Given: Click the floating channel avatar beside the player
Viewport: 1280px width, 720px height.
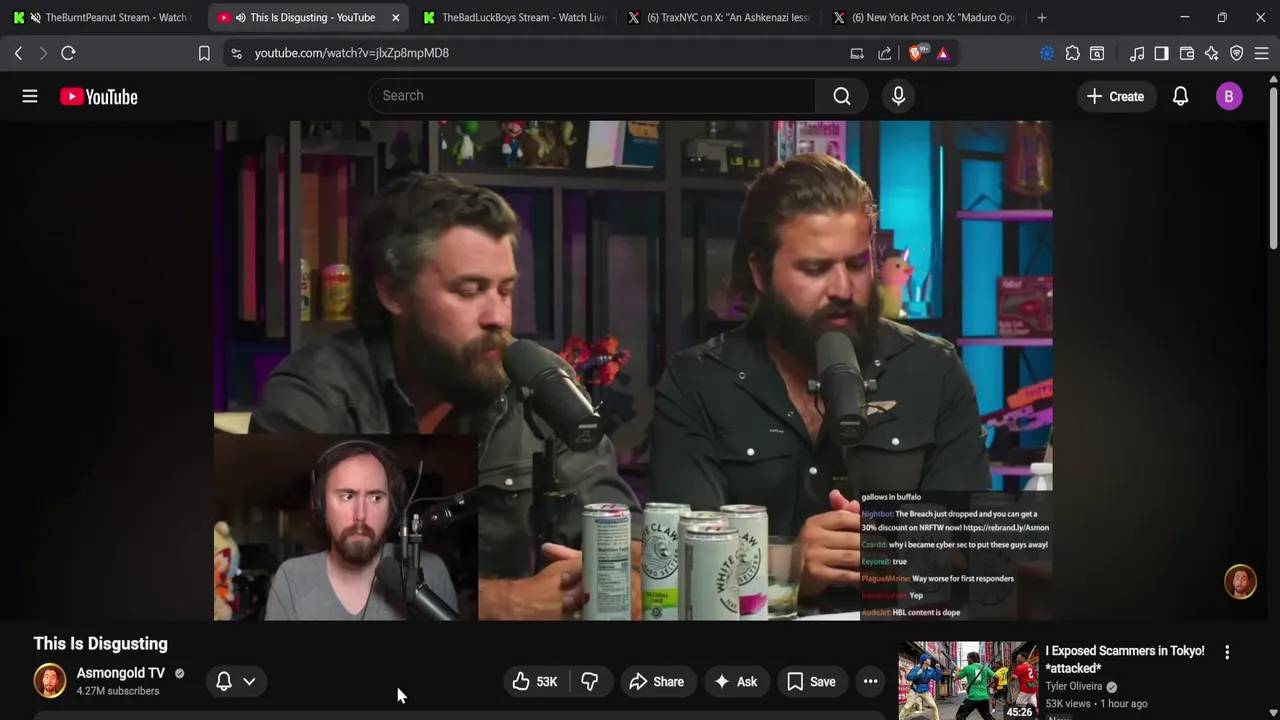Looking at the screenshot, I should click(1240, 582).
